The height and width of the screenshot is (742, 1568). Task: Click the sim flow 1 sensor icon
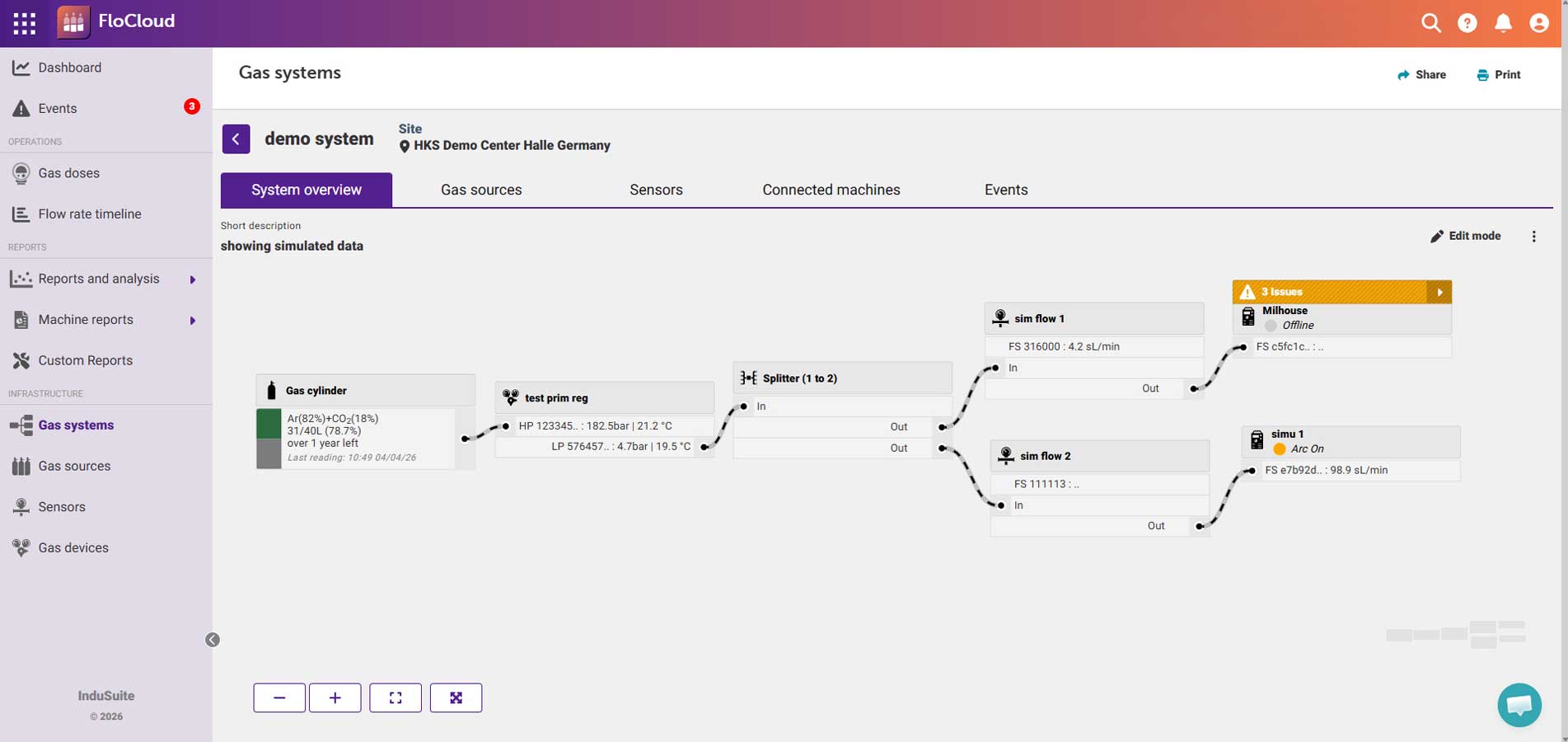1000,317
